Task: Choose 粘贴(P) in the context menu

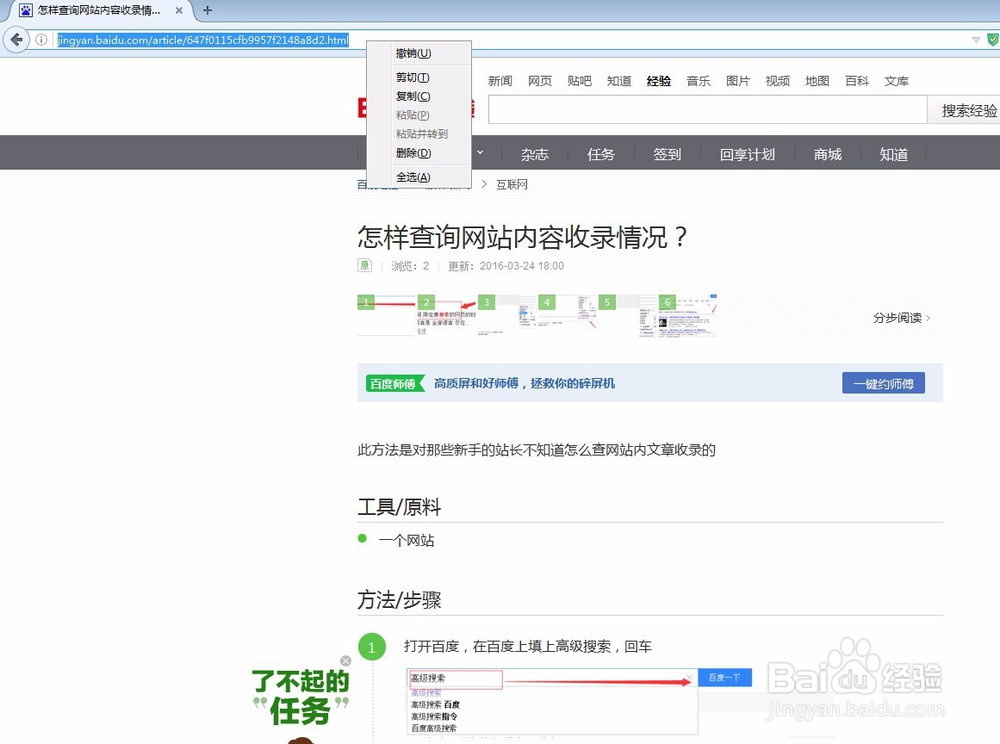Action: click(419, 115)
